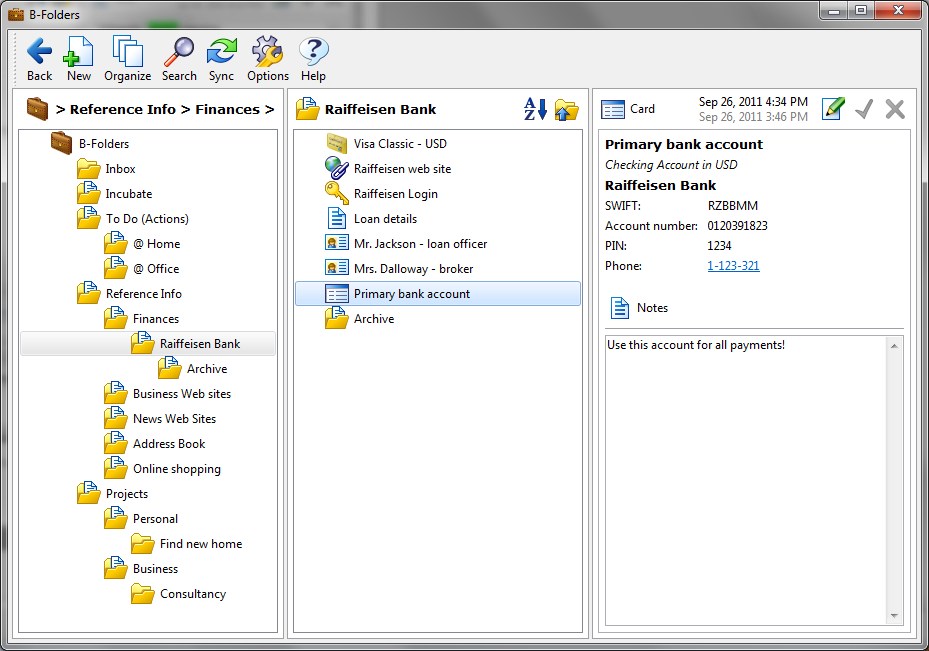Sort items with the A-Z sort icon

(x=535, y=109)
